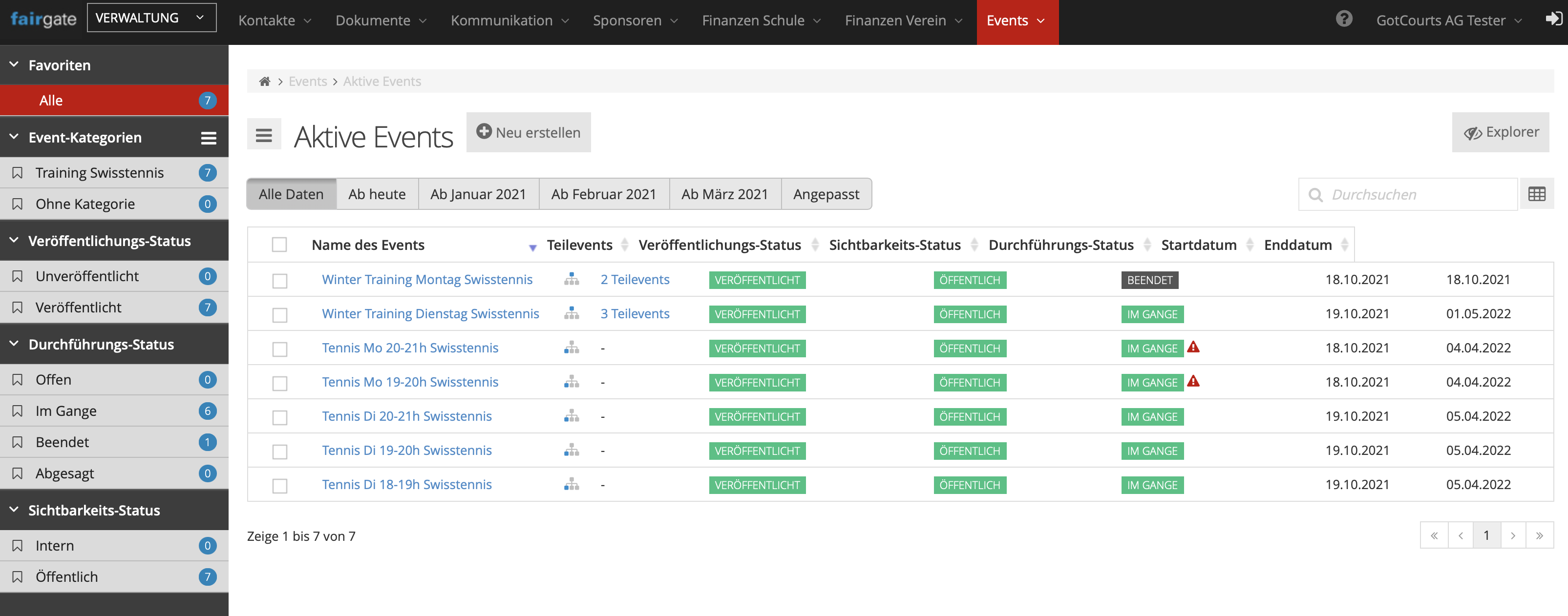The height and width of the screenshot is (616, 1568).
Task: Click Neu erstellen button
Action: [x=529, y=132]
